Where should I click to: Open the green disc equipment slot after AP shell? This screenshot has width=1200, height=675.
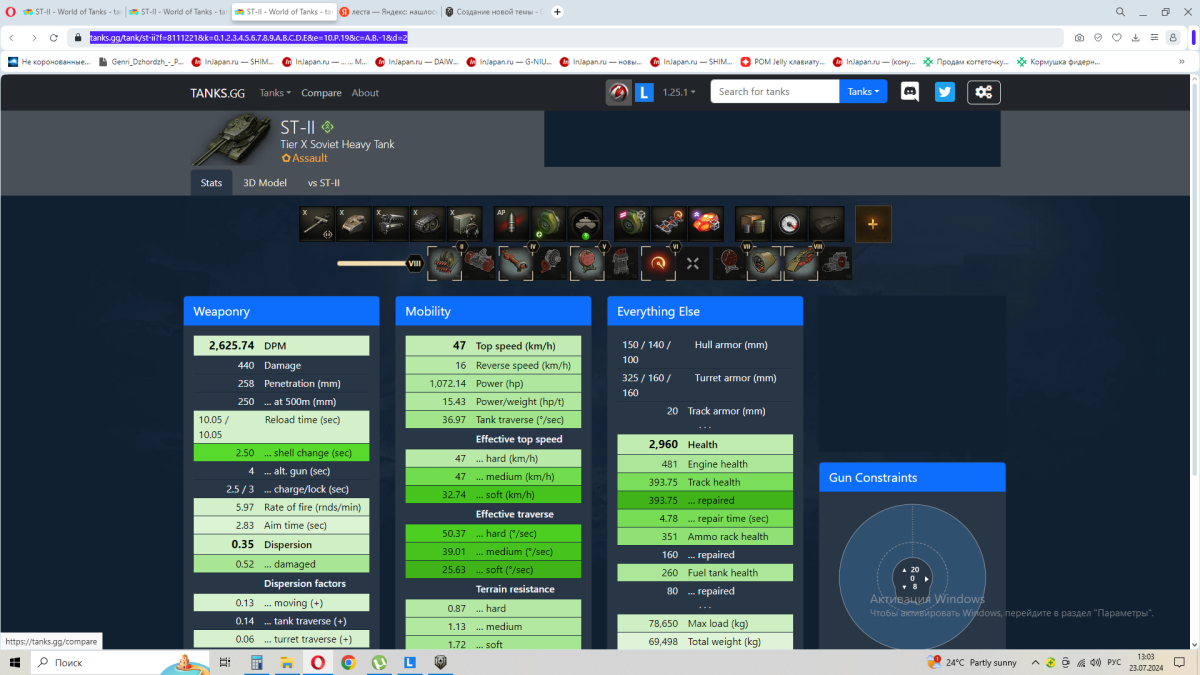(x=548, y=224)
